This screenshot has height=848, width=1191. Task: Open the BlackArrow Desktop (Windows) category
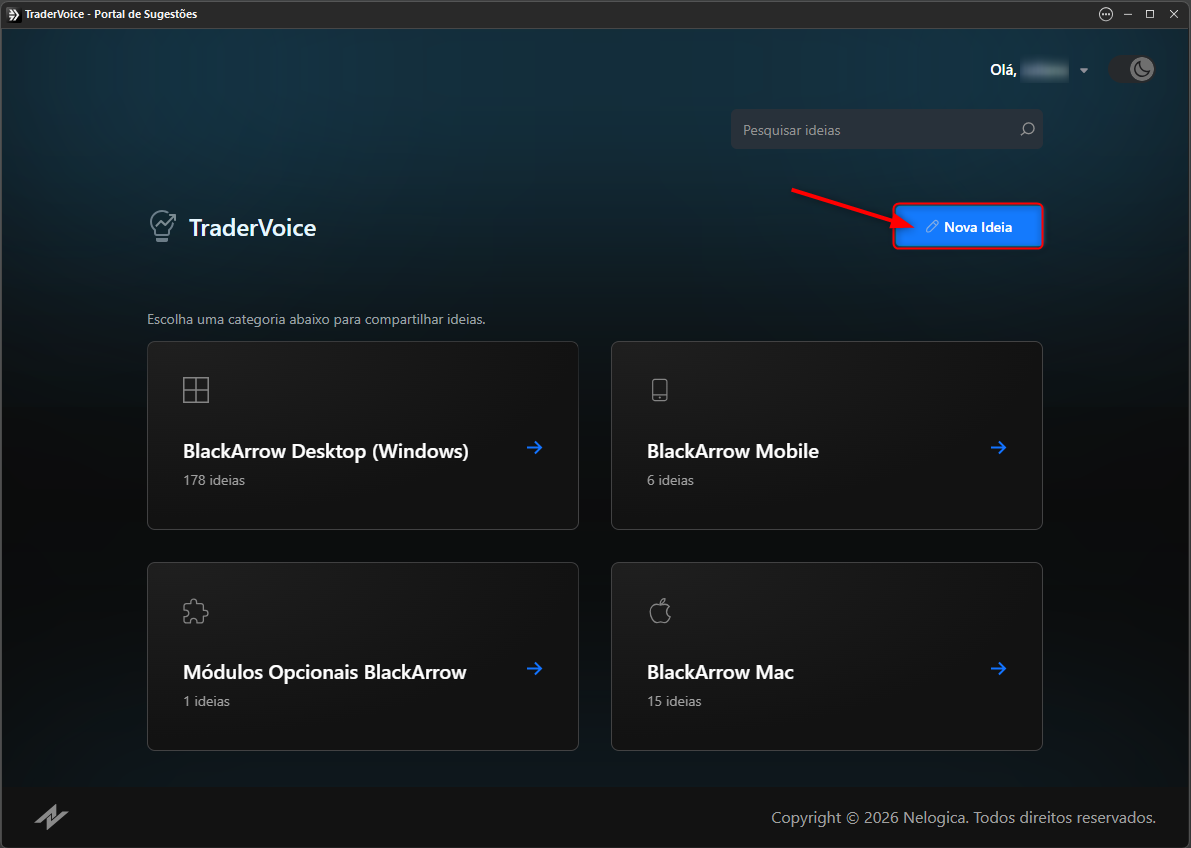coord(363,435)
